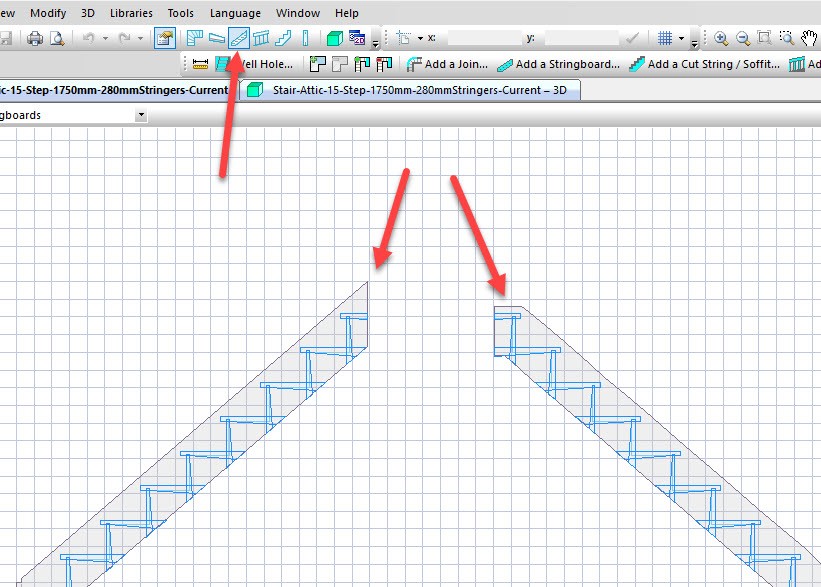Expand the view toolbar overflow options
Image resolution: width=821 pixels, height=587 pixels.
375,43
